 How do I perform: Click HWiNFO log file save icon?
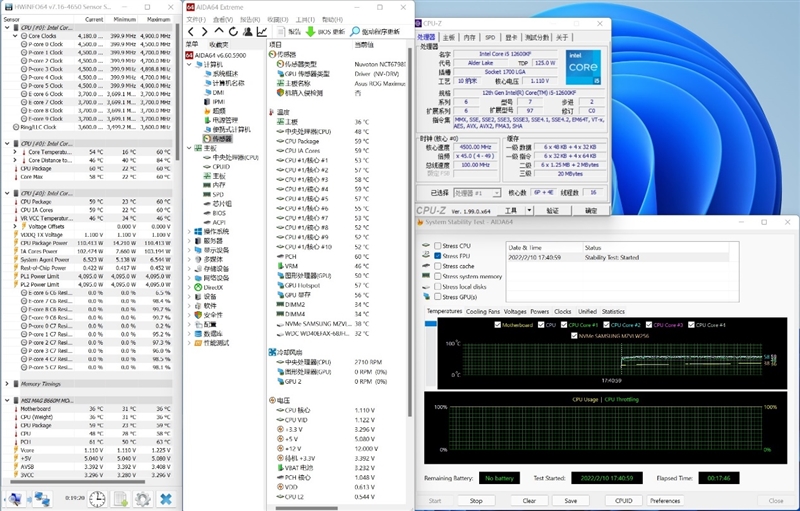tap(120, 499)
